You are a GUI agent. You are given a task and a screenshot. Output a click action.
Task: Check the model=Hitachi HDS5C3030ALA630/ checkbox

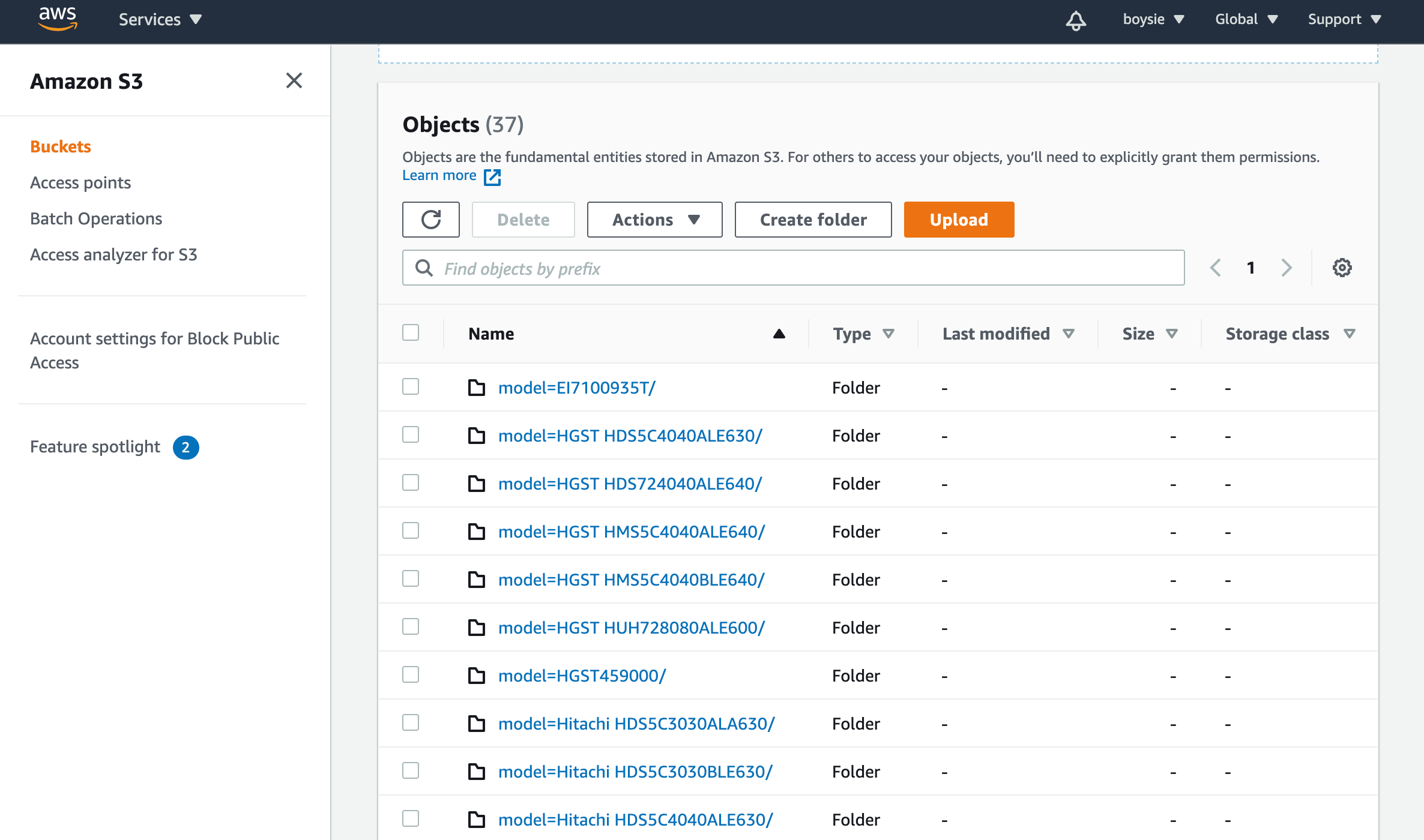[411, 722]
